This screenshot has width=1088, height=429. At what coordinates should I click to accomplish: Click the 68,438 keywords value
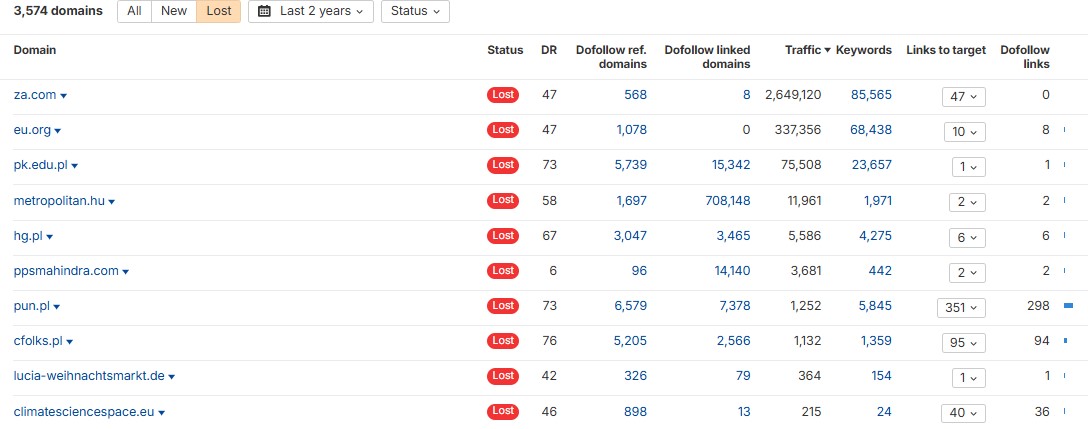point(872,130)
